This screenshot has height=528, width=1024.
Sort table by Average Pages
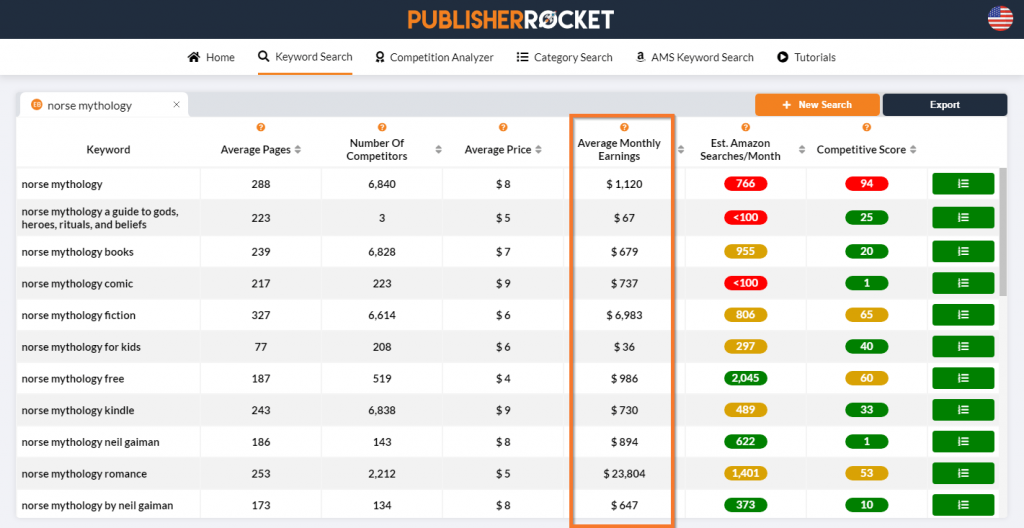(x=298, y=150)
